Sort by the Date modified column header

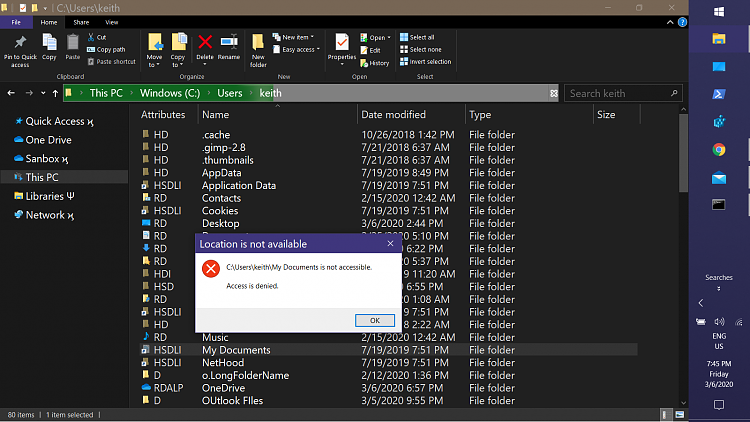tap(393, 115)
